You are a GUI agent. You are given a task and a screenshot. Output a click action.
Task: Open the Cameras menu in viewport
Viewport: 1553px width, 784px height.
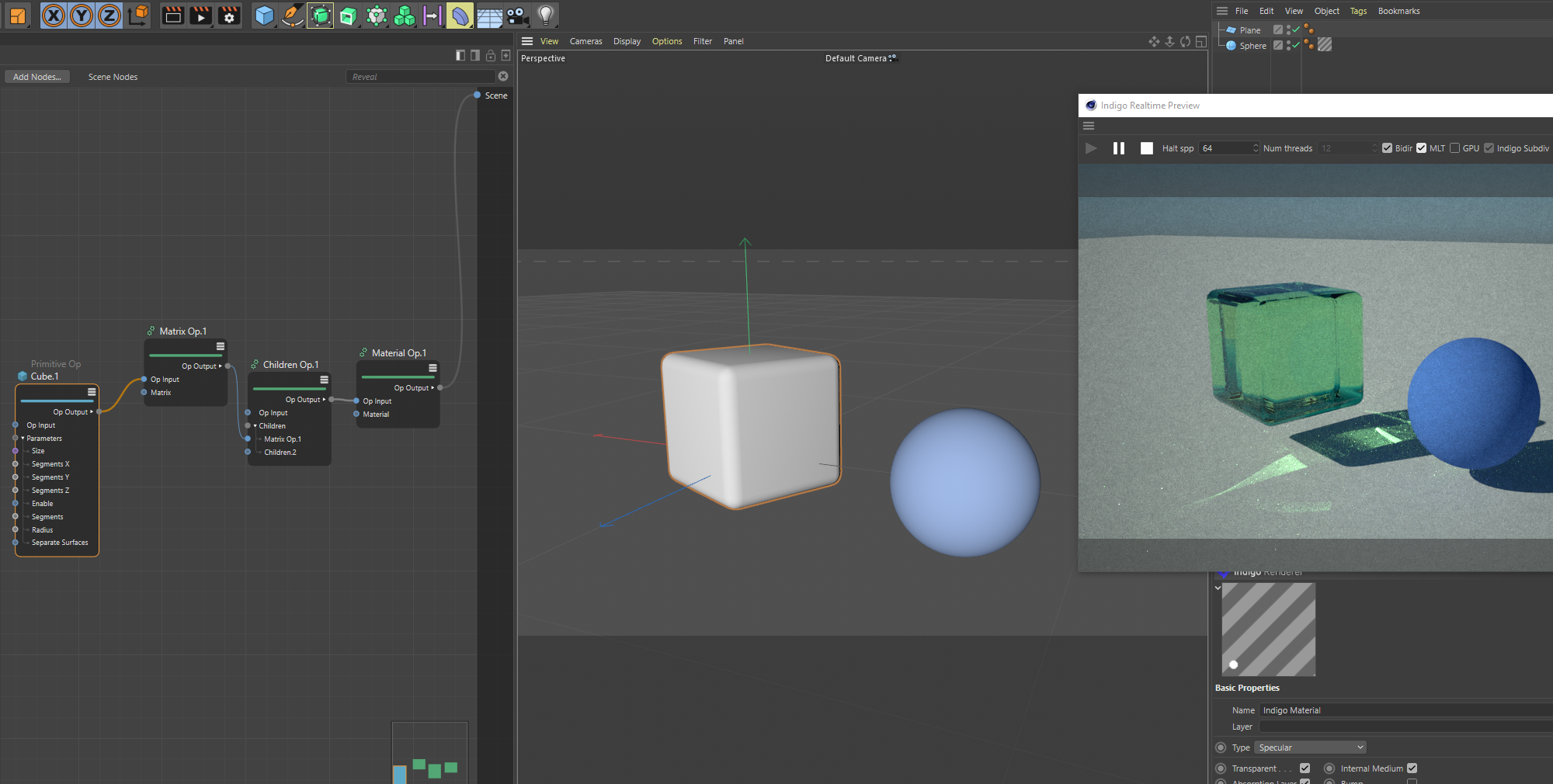pos(585,42)
